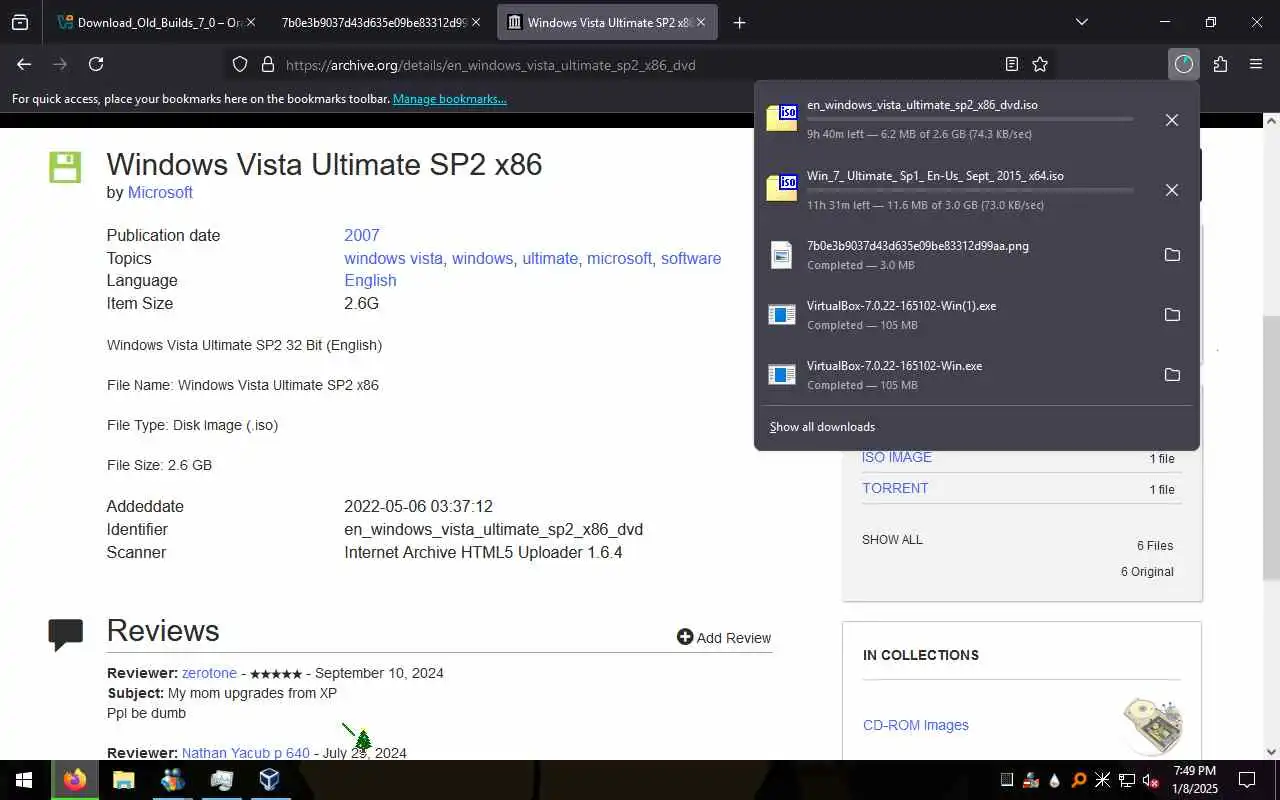This screenshot has width=1280, height=800.
Task: Click the Win_7_Ultimate_Sp1 x64.iso download progress bar
Action: [970, 190]
